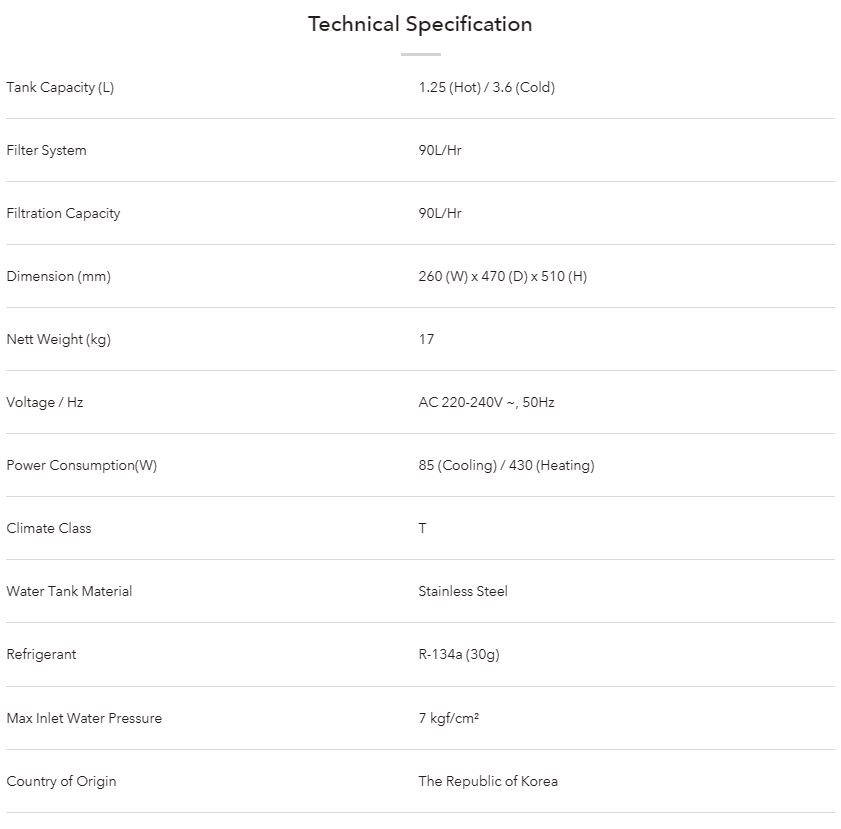
Task: Click the Climate Class value T
Action: tap(423, 529)
